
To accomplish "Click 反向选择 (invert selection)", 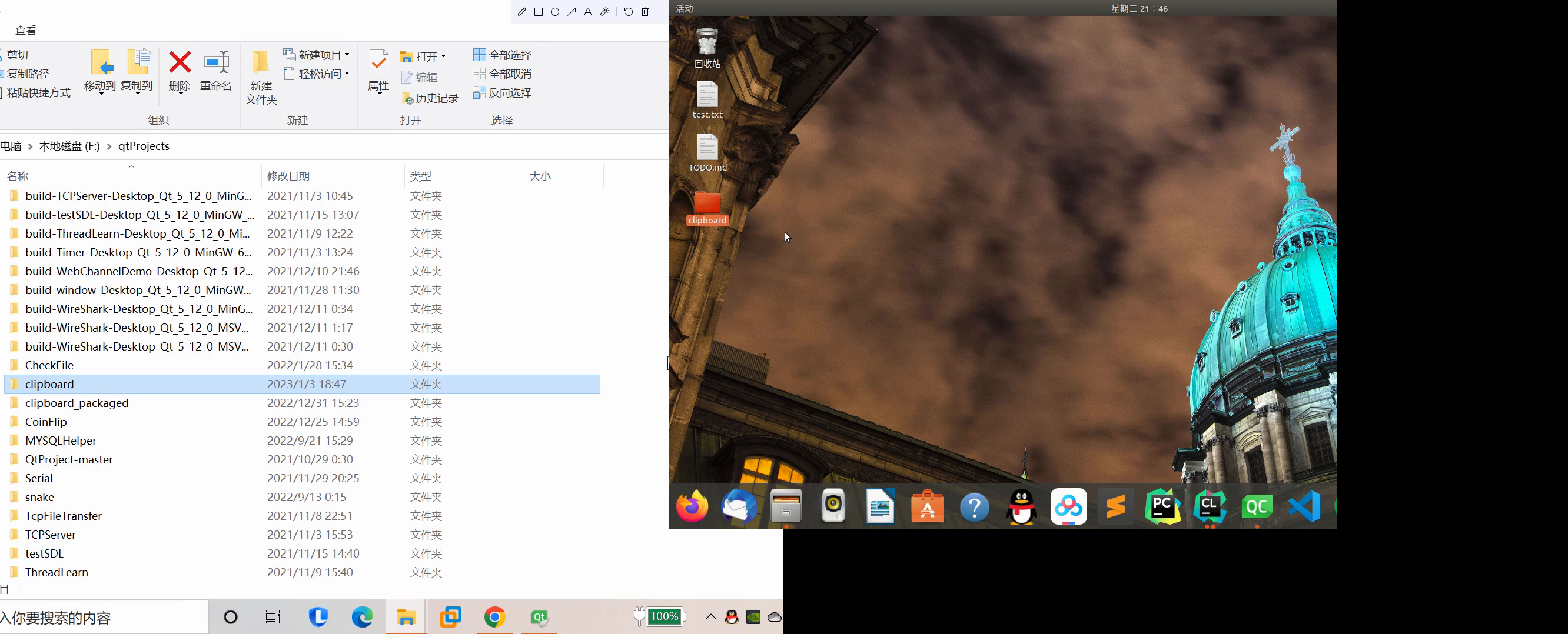I will click(x=502, y=92).
